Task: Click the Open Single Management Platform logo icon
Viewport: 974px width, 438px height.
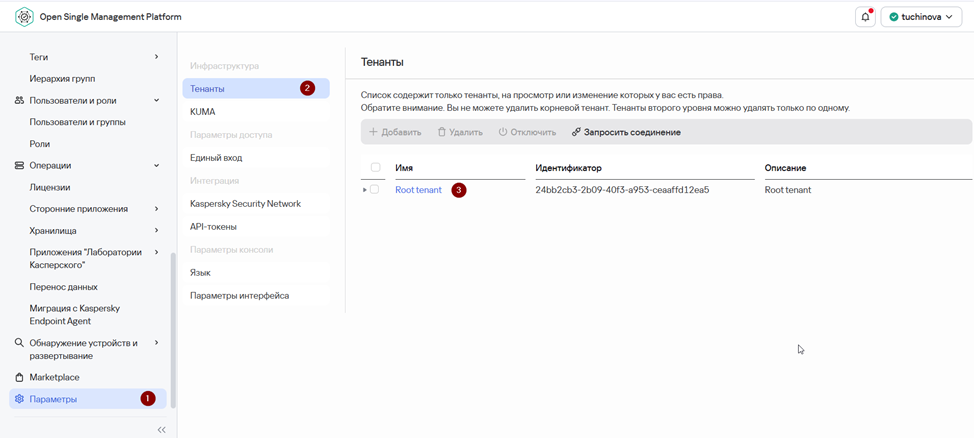Action: 24,17
